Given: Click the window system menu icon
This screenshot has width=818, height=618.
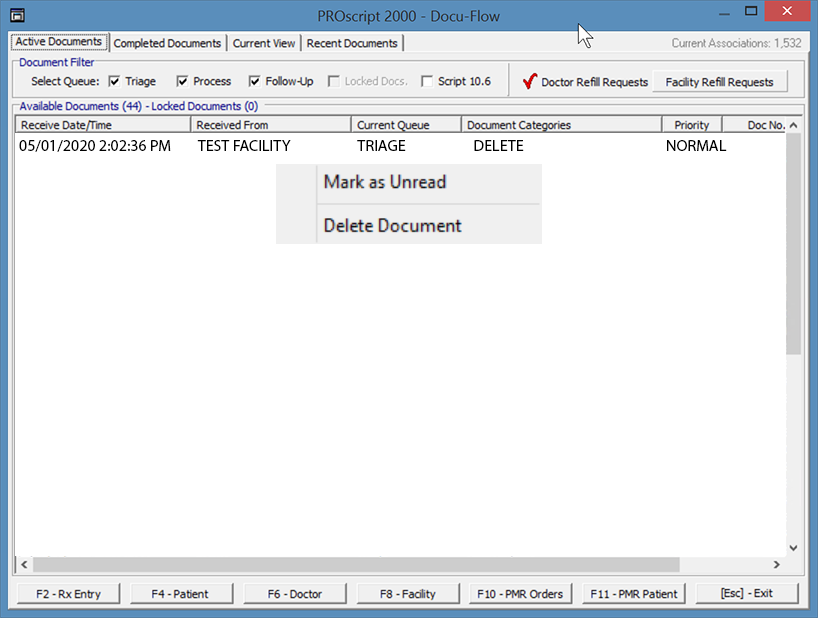Looking at the screenshot, I should coord(17,15).
